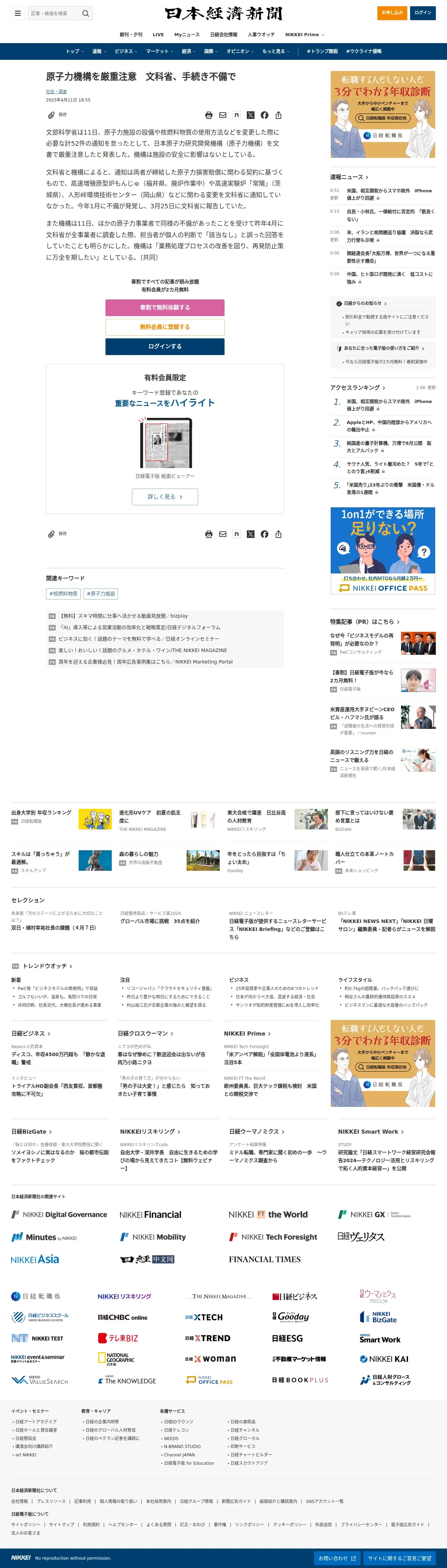This screenshot has height=1568, width=447.
Task: Click the 年収診断 ad banner beside the headline
Action: (383, 114)
